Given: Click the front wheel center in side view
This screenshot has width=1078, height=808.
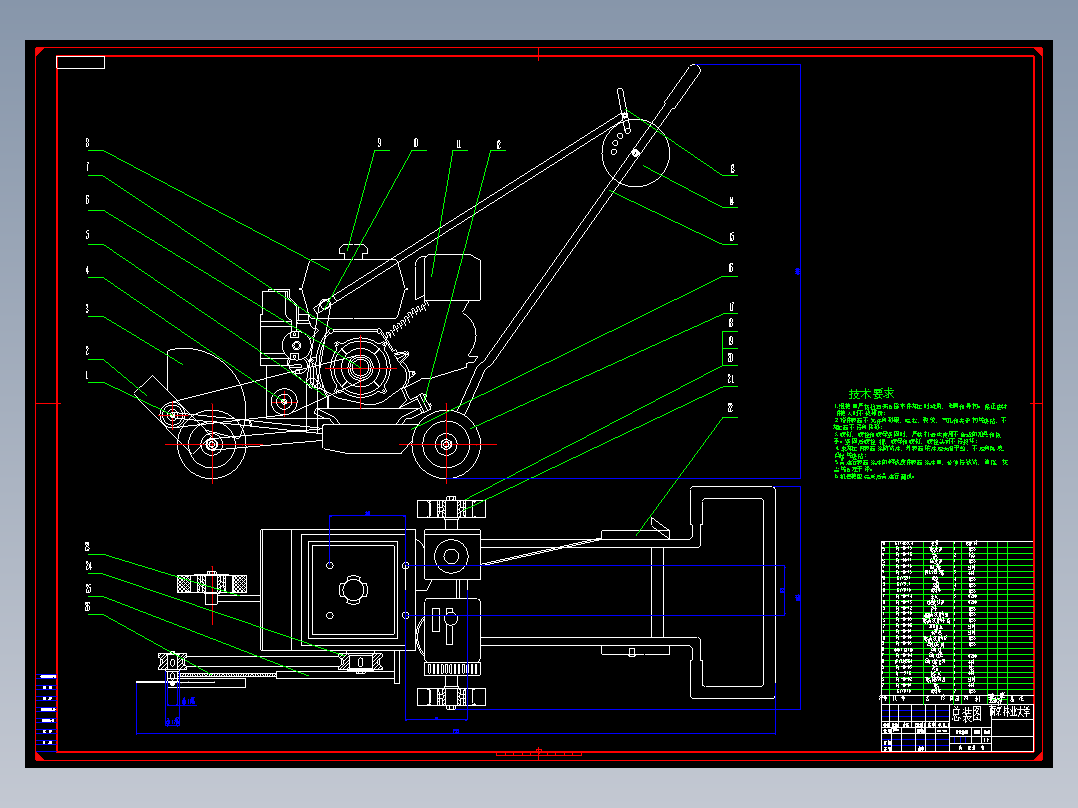Looking at the screenshot, I should pos(212,444).
